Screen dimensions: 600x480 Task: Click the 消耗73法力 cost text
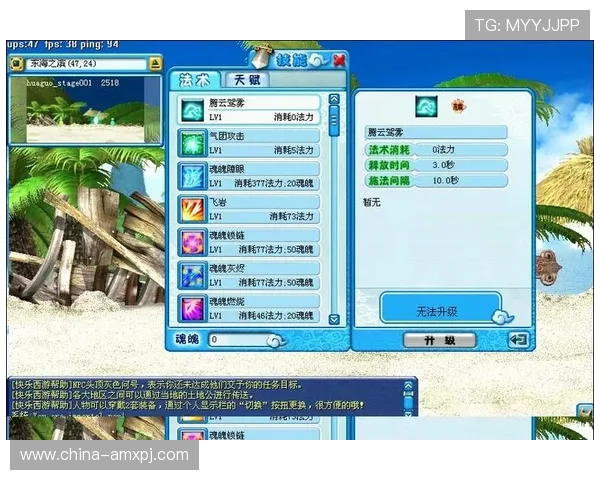pyautogui.click(x=292, y=216)
